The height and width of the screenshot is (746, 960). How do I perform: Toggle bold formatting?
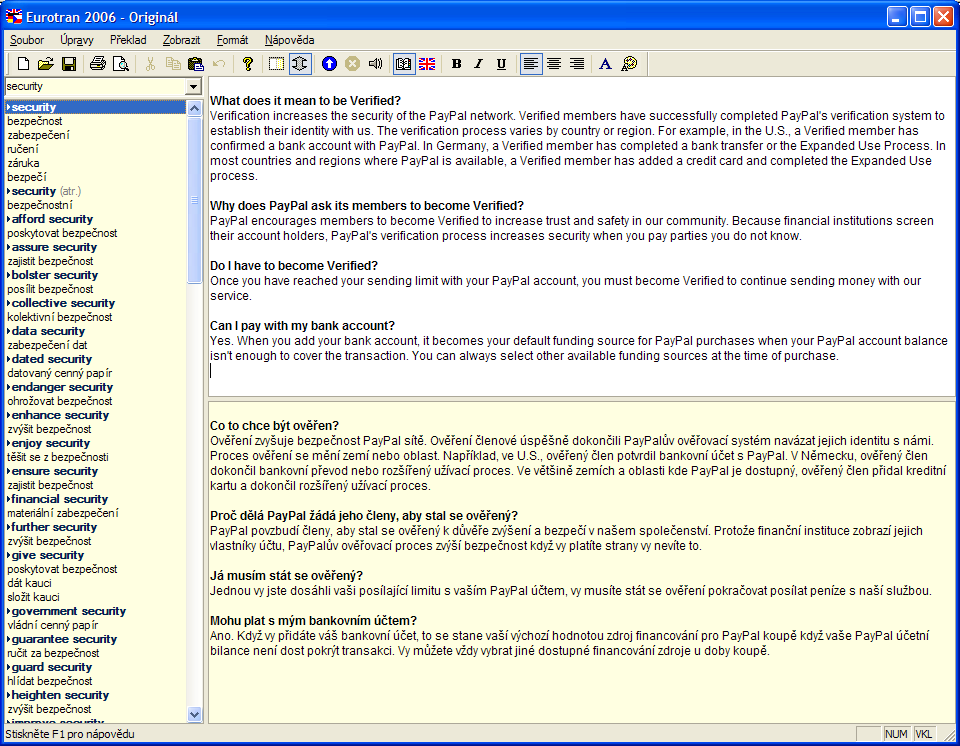click(x=456, y=64)
